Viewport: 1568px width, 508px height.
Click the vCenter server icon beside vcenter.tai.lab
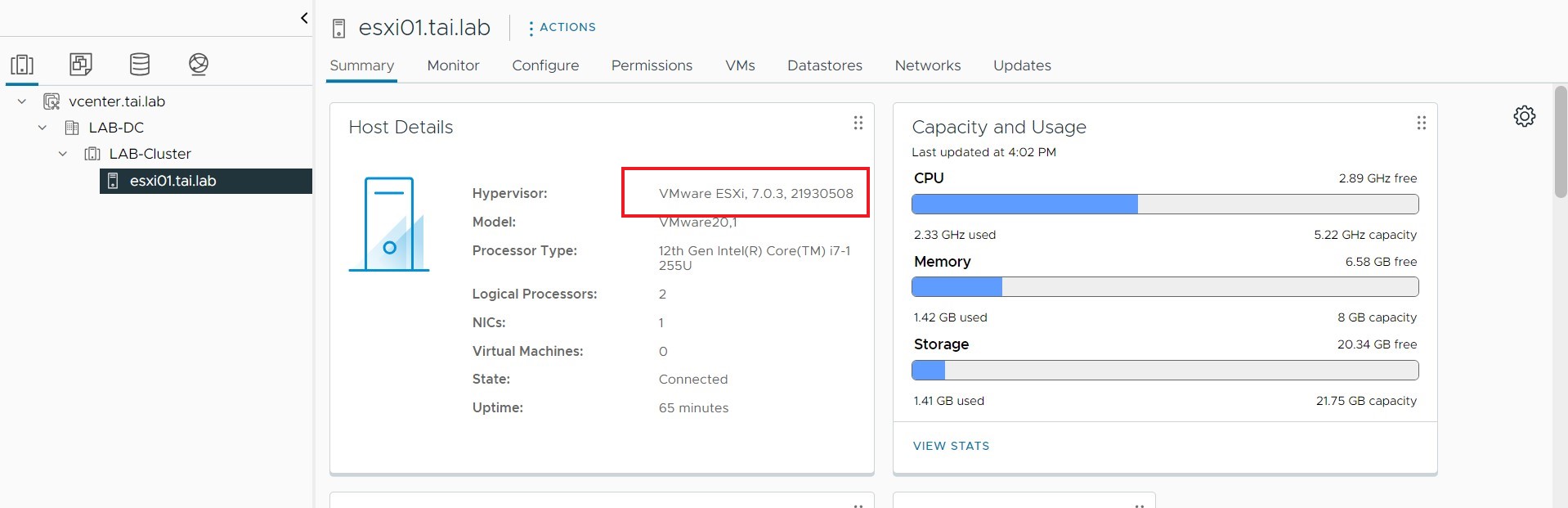(52, 101)
